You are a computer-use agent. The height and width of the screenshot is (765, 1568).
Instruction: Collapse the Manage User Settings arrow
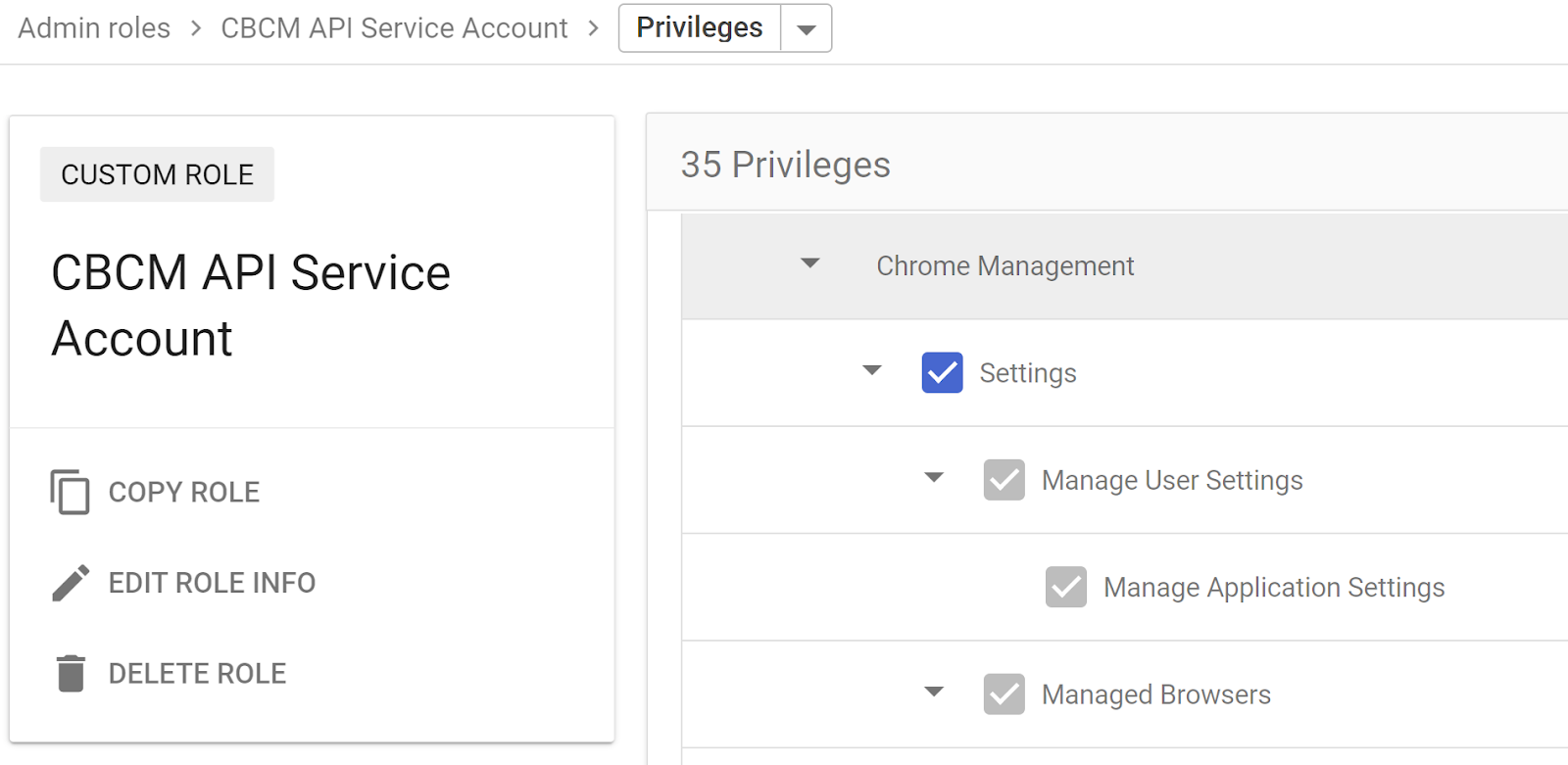pos(933,478)
